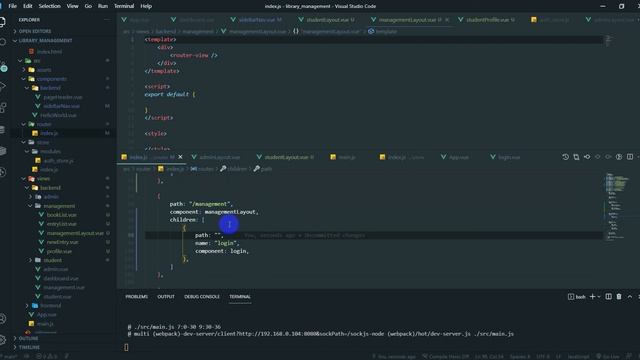
Task: Expand the TIMELINE section
Action: [x=29, y=347]
